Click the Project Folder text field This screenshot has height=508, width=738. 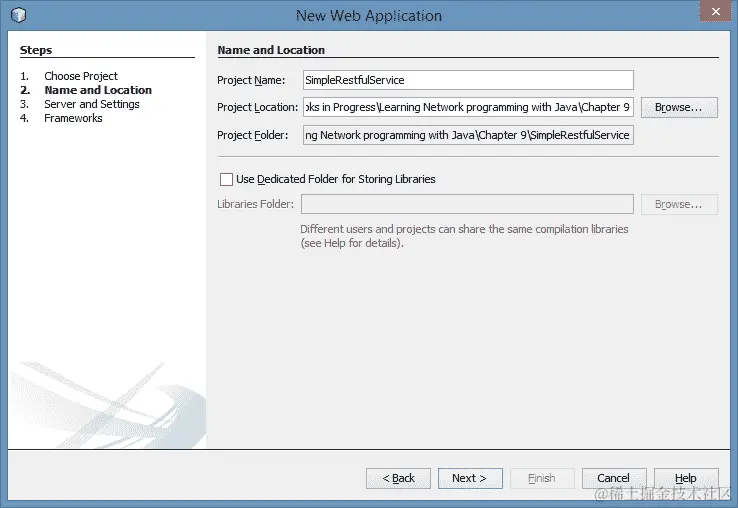[468, 135]
